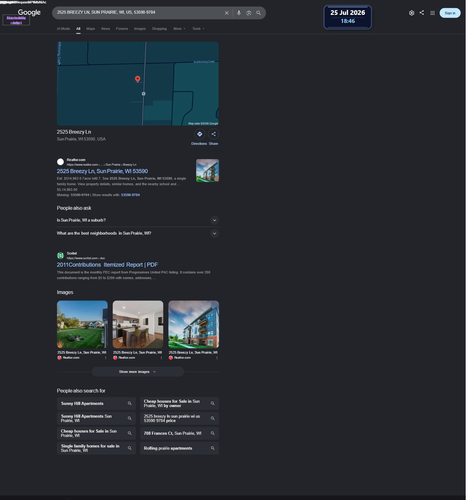Submit search with the magnifier icon
Screen dimensions: 471x500
coord(258,13)
